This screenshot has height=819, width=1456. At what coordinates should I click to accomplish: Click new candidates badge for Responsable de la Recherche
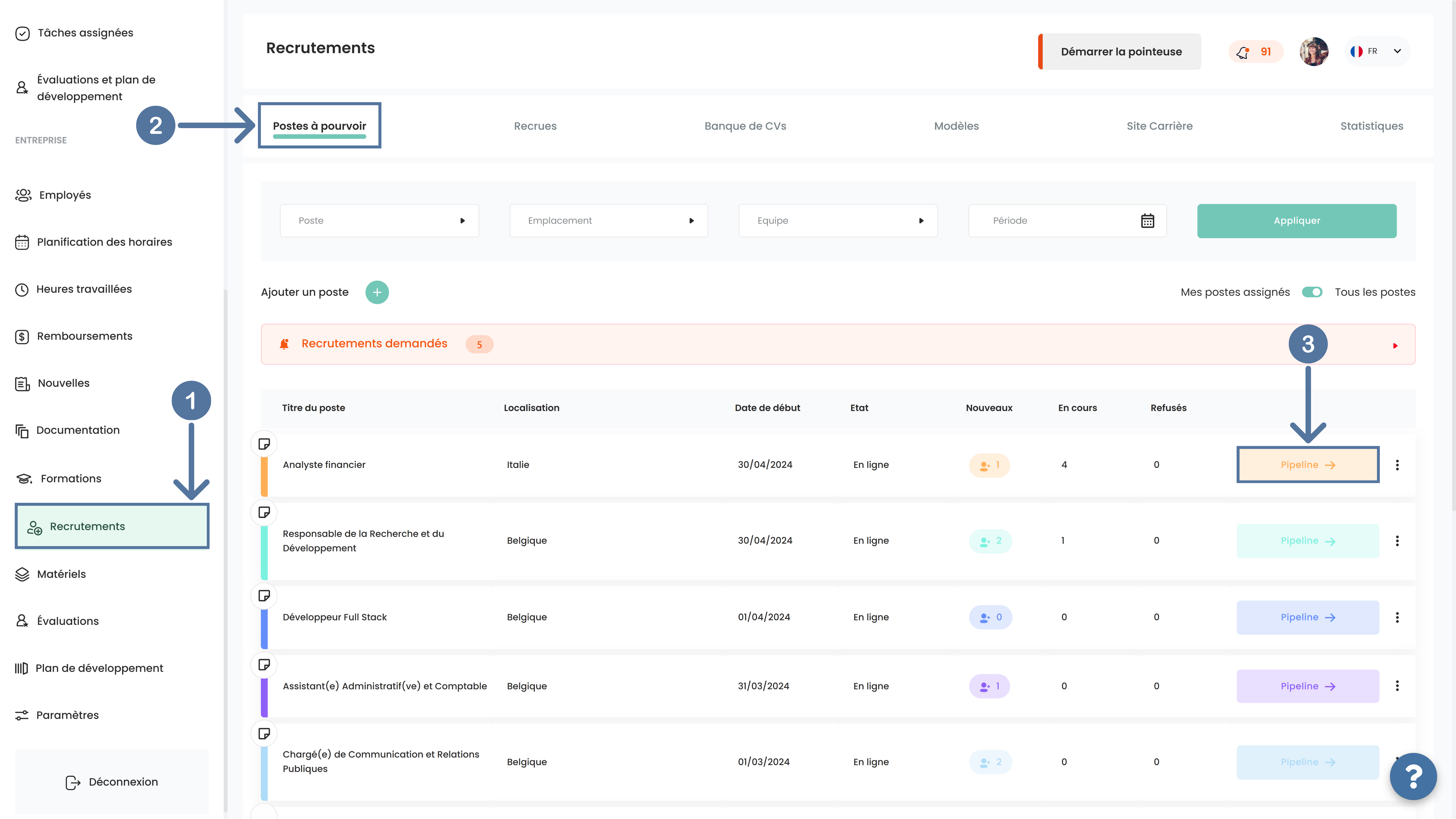coord(990,541)
